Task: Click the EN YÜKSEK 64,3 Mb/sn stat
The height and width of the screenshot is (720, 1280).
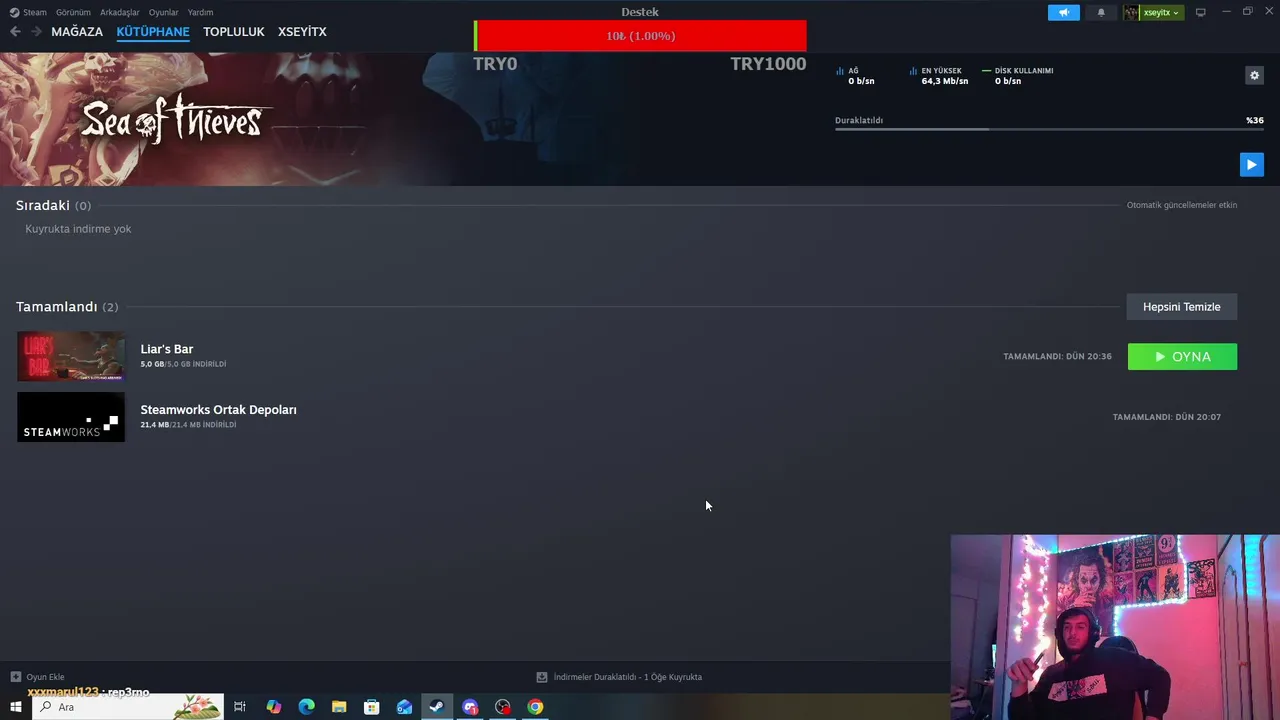Action: [939, 76]
